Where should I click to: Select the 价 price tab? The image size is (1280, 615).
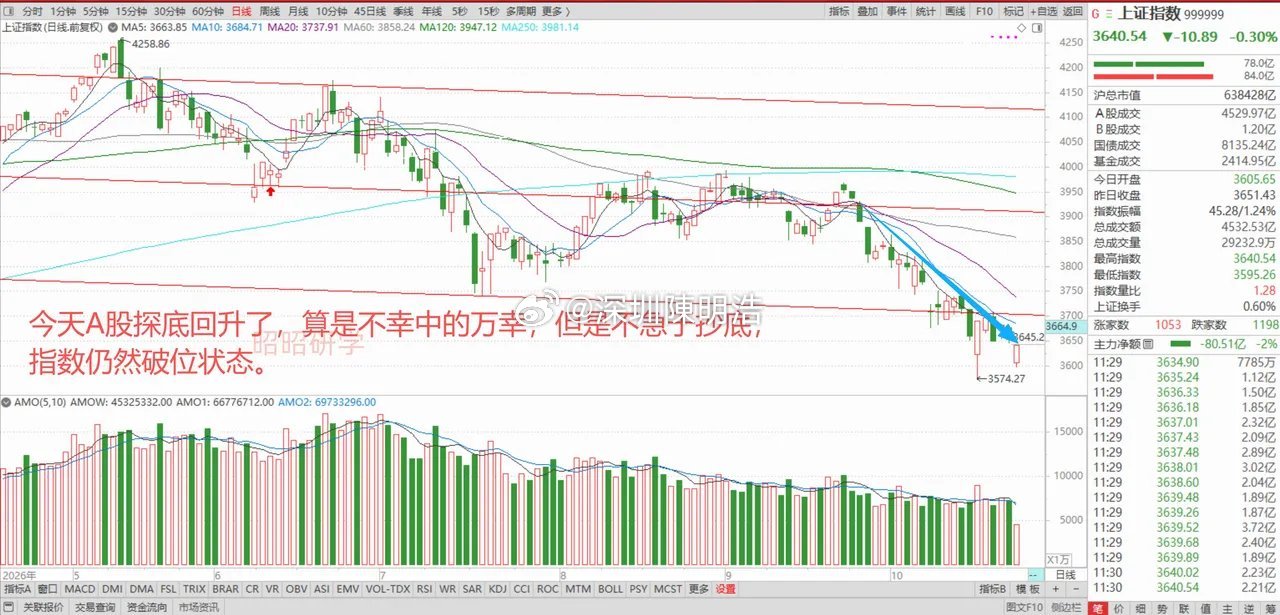(x=1119, y=607)
